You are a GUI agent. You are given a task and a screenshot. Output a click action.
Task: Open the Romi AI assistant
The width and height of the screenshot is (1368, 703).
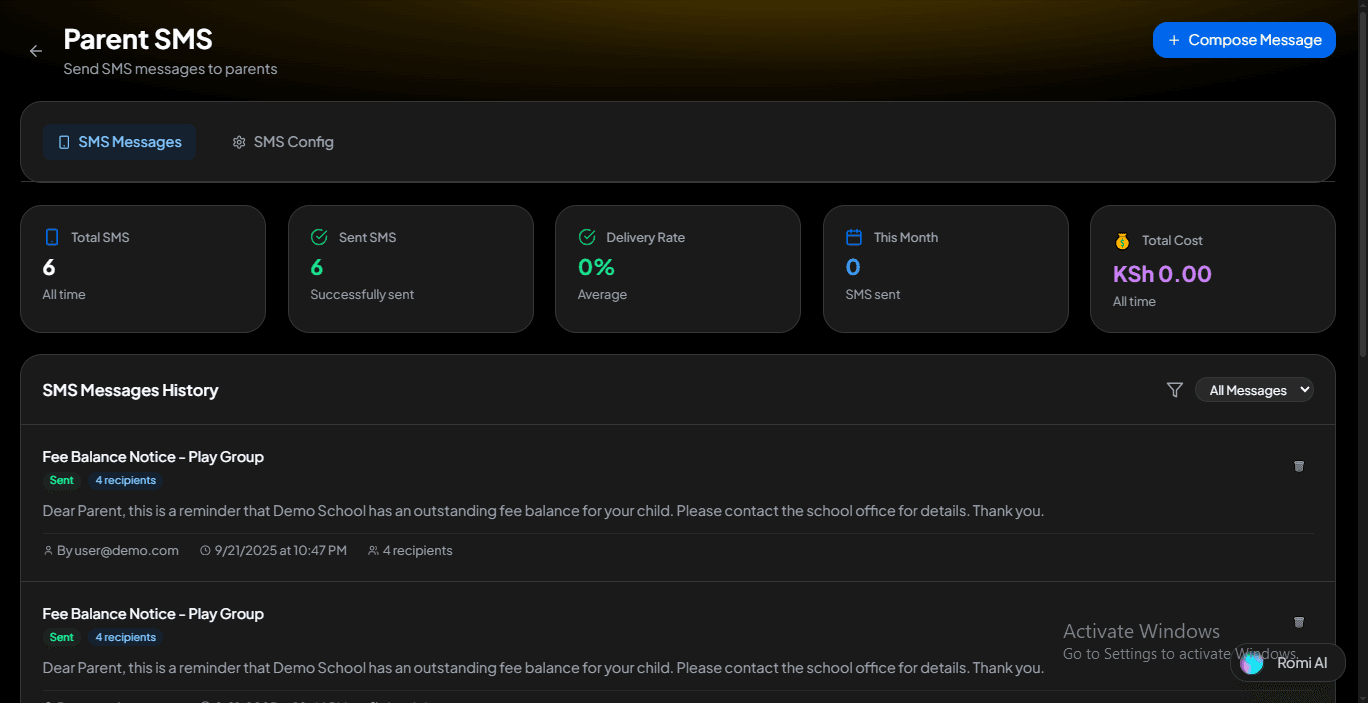[1288, 663]
